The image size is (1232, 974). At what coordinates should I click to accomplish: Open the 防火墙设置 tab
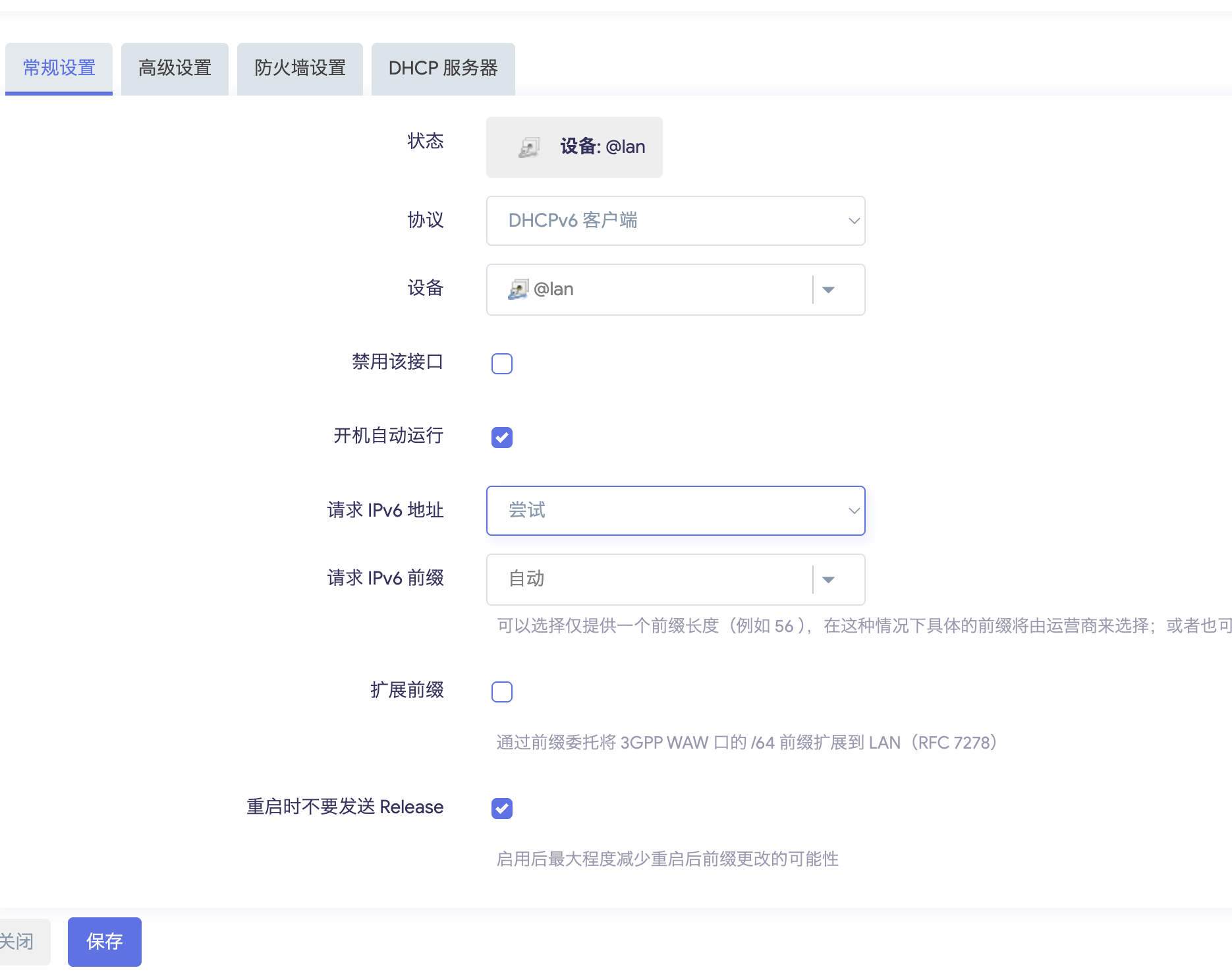click(x=300, y=69)
